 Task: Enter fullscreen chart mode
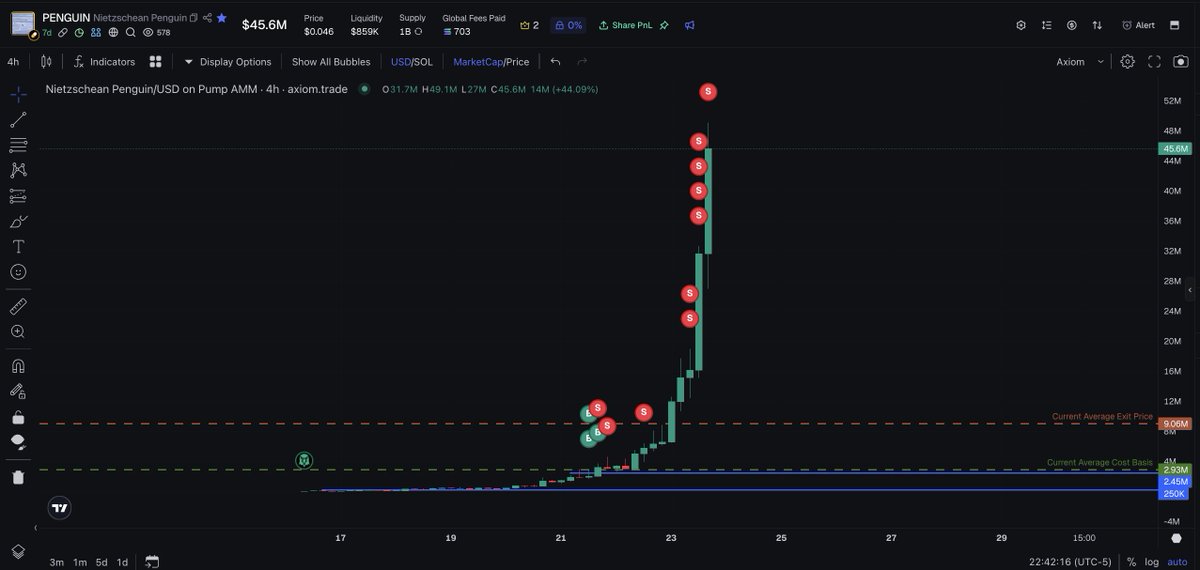pos(1154,61)
